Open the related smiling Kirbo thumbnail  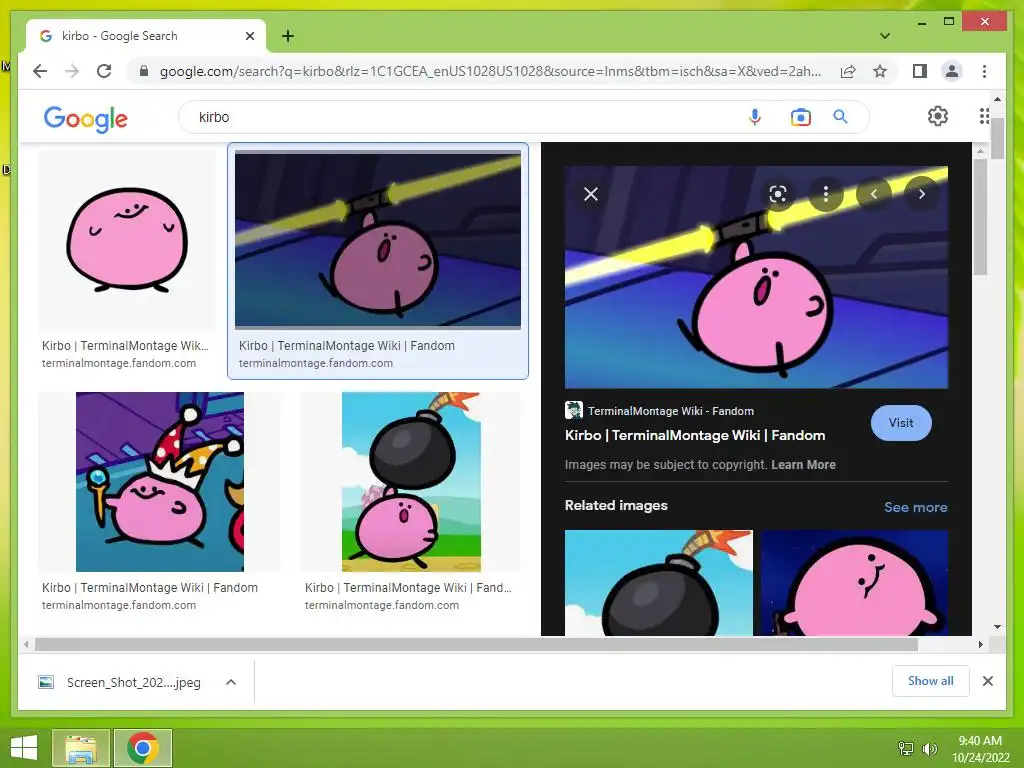tap(854, 583)
